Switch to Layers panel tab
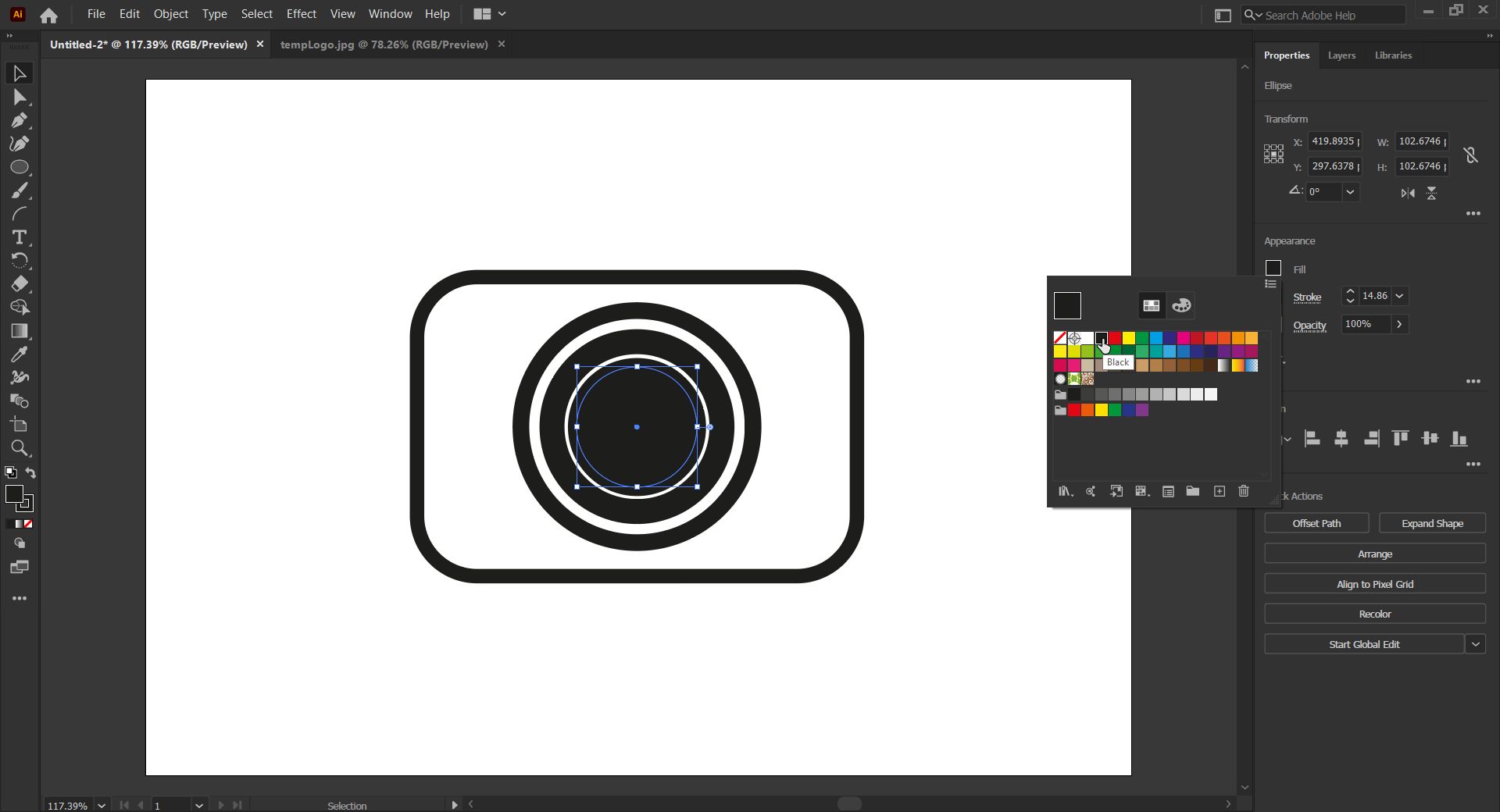Screen dimensions: 1500x812 coord(1341,55)
